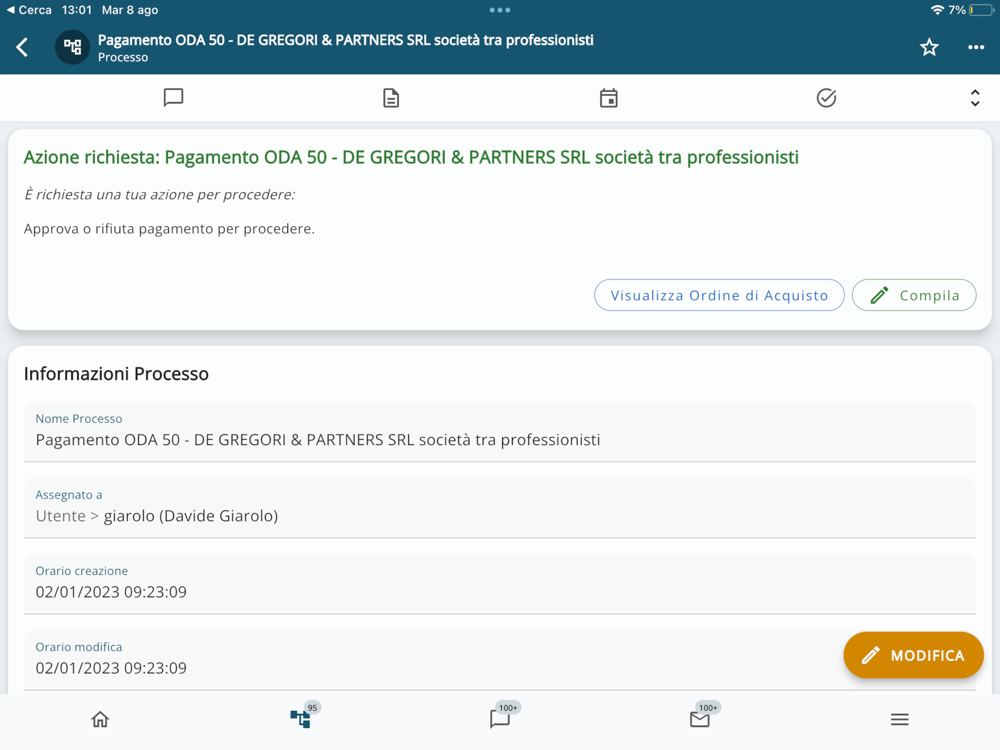This screenshot has height=750, width=1000.
Task: Open the three-dot more options menu
Action: pyautogui.click(x=976, y=47)
